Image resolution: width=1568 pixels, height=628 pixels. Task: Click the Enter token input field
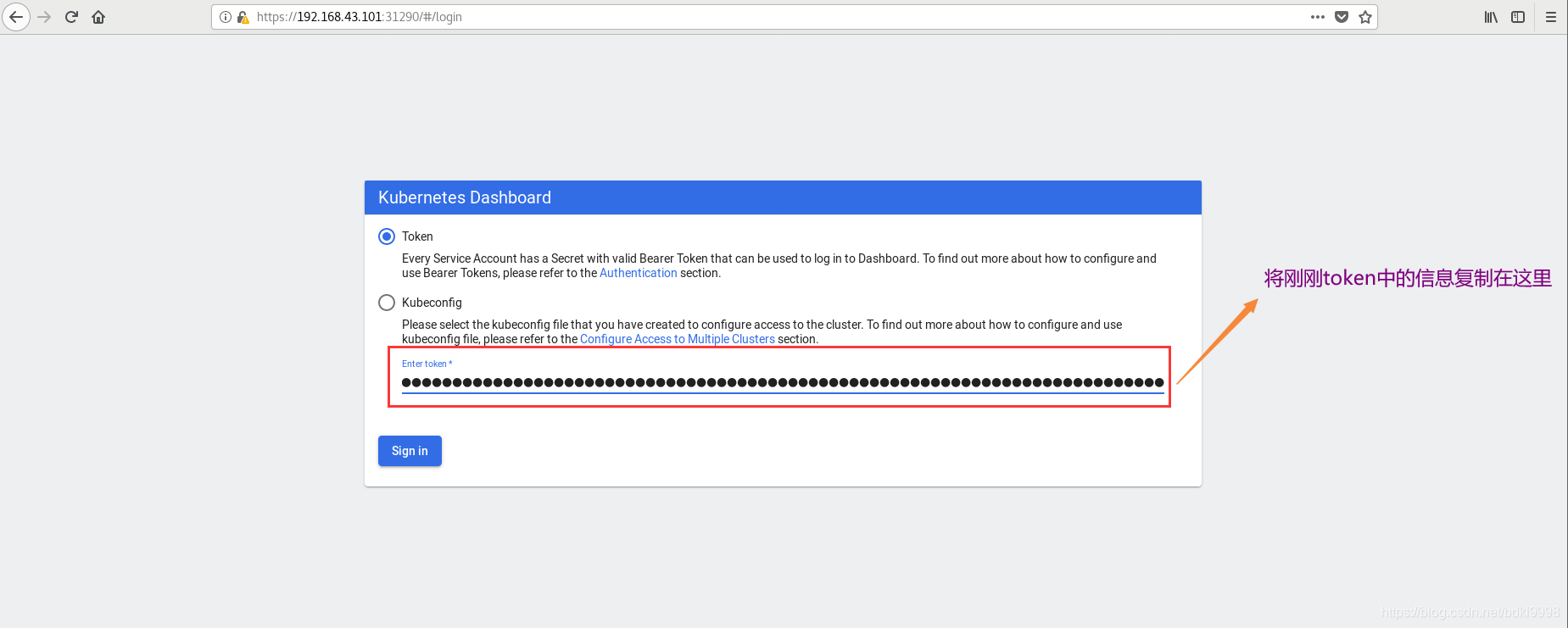(783, 382)
